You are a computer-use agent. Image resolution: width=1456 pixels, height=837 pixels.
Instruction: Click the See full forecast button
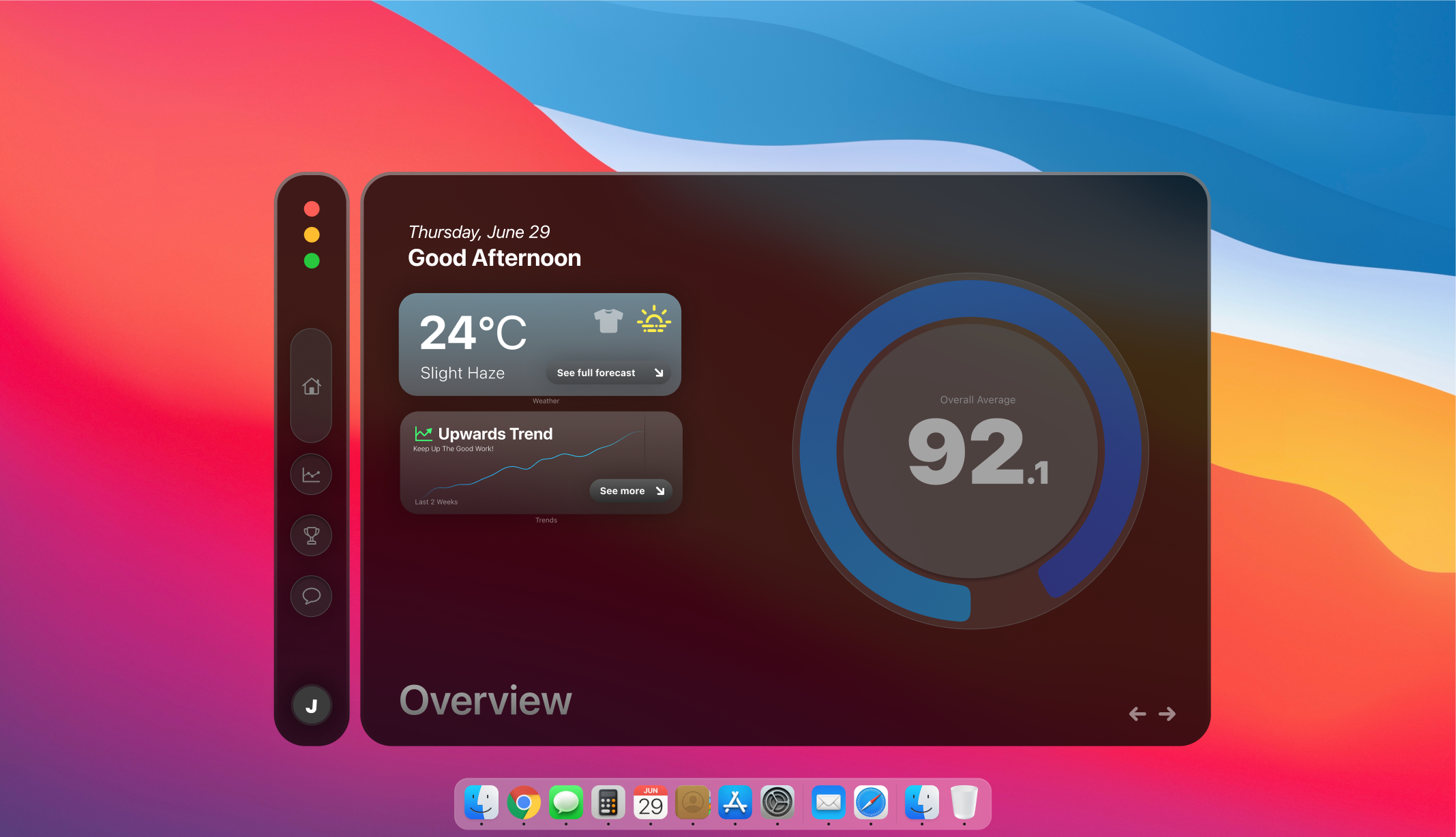pos(609,373)
